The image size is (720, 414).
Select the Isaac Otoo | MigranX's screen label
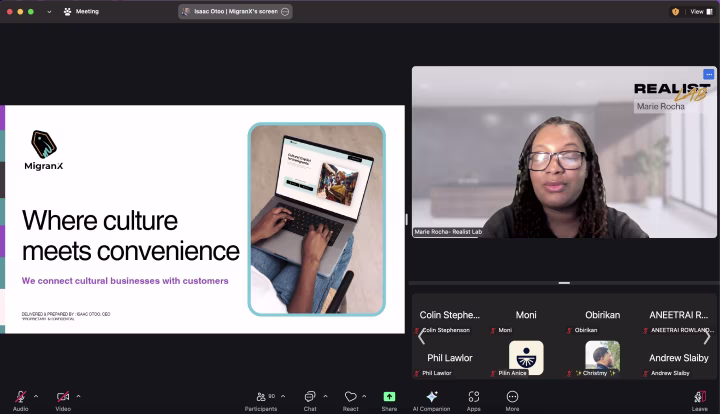(x=236, y=11)
